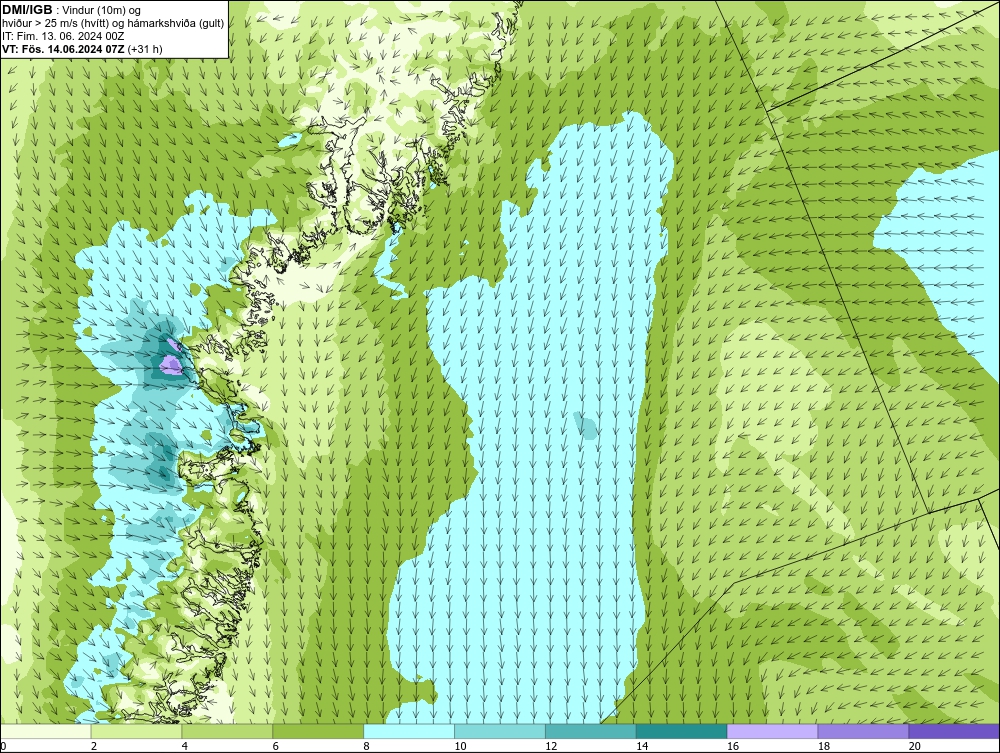Click the 'hviður > 25 m/s' description line
Viewport: 1000px width, 753px height.
pos(113,23)
